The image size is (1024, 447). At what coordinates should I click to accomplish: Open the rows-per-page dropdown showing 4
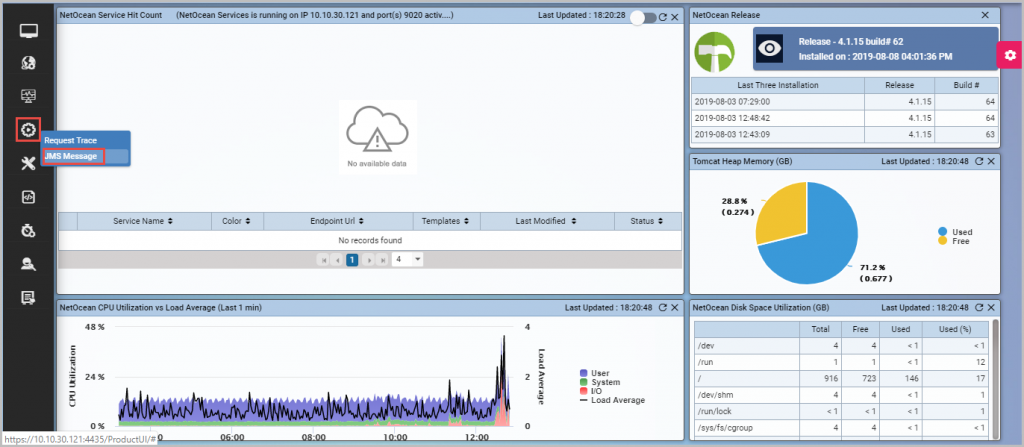pos(407,260)
